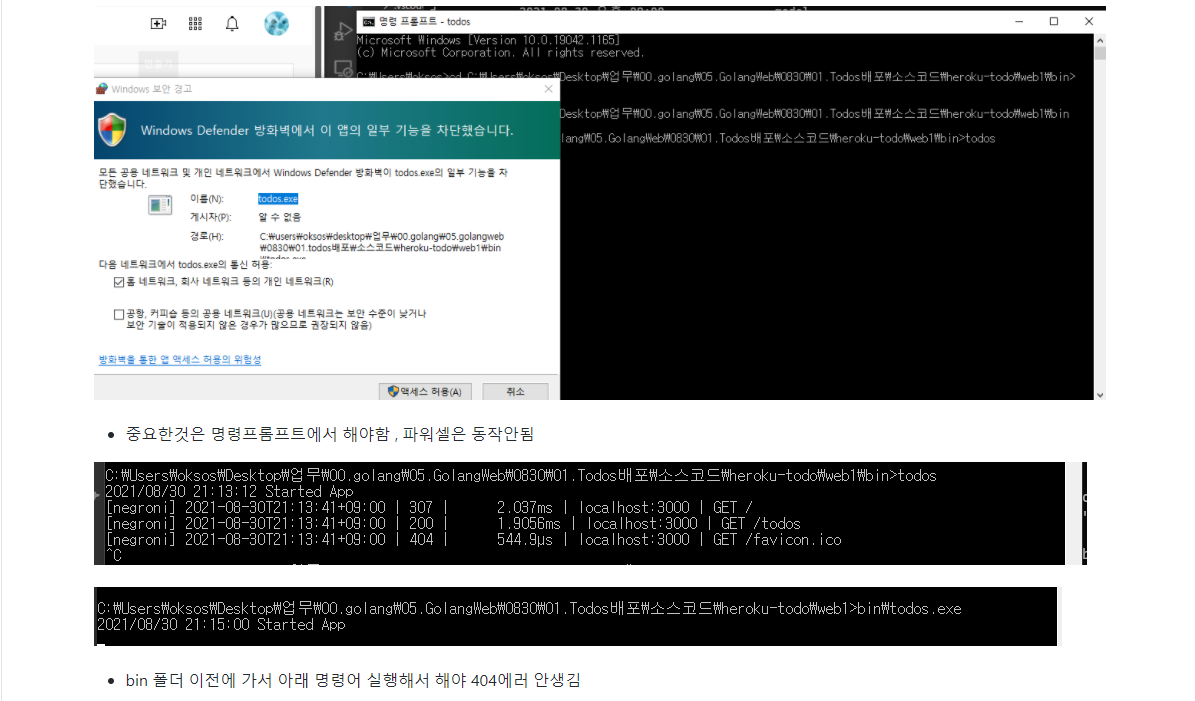Image resolution: width=1195 pixels, height=701 pixels.
Task: Click the '2021/08/30 21:15:00 Started App' line
Action: 221,625
